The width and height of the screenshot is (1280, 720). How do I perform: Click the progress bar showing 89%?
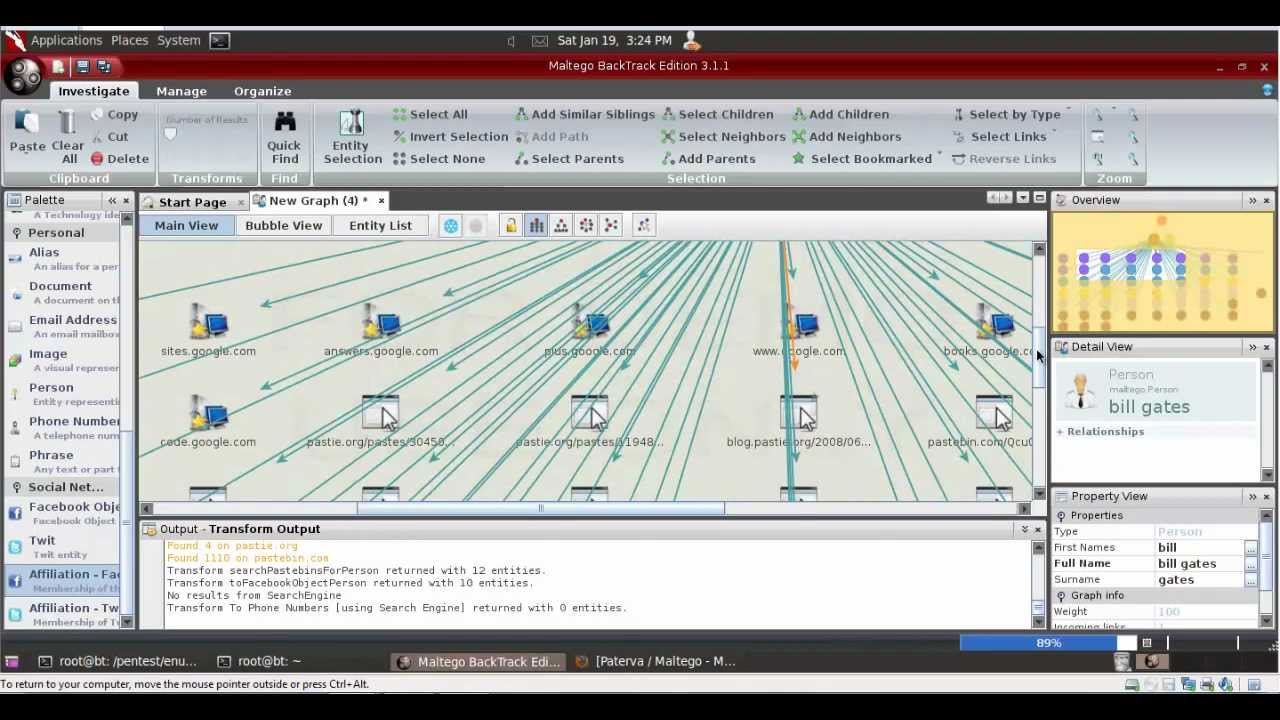[x=1048, y=643]
